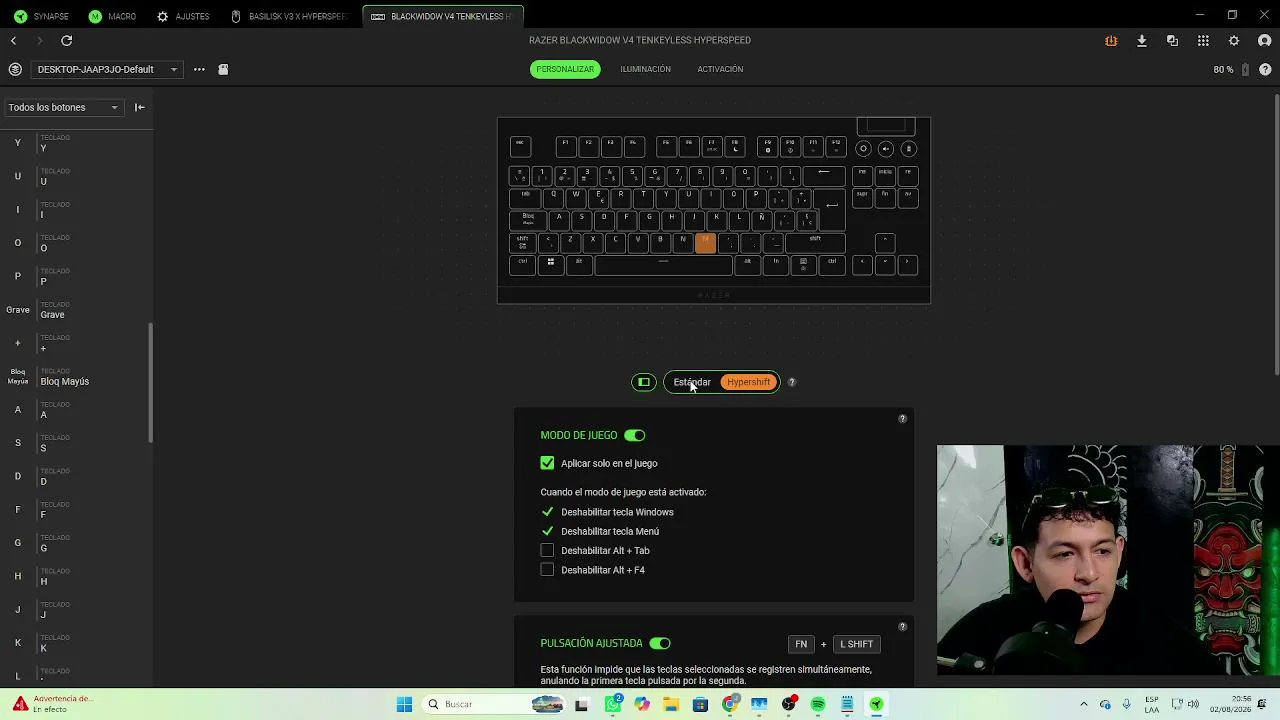Switch to the Basilisk V3 X Hyperspeed tab
Screen dimensions: 1280x720
point(290,16)
